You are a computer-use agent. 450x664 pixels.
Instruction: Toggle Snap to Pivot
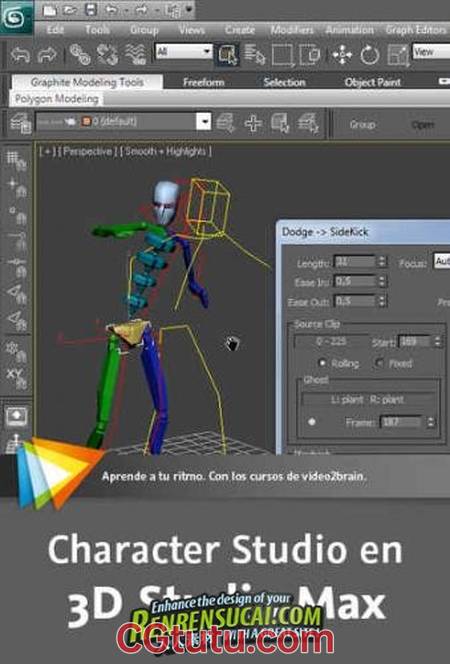(17, 188)
